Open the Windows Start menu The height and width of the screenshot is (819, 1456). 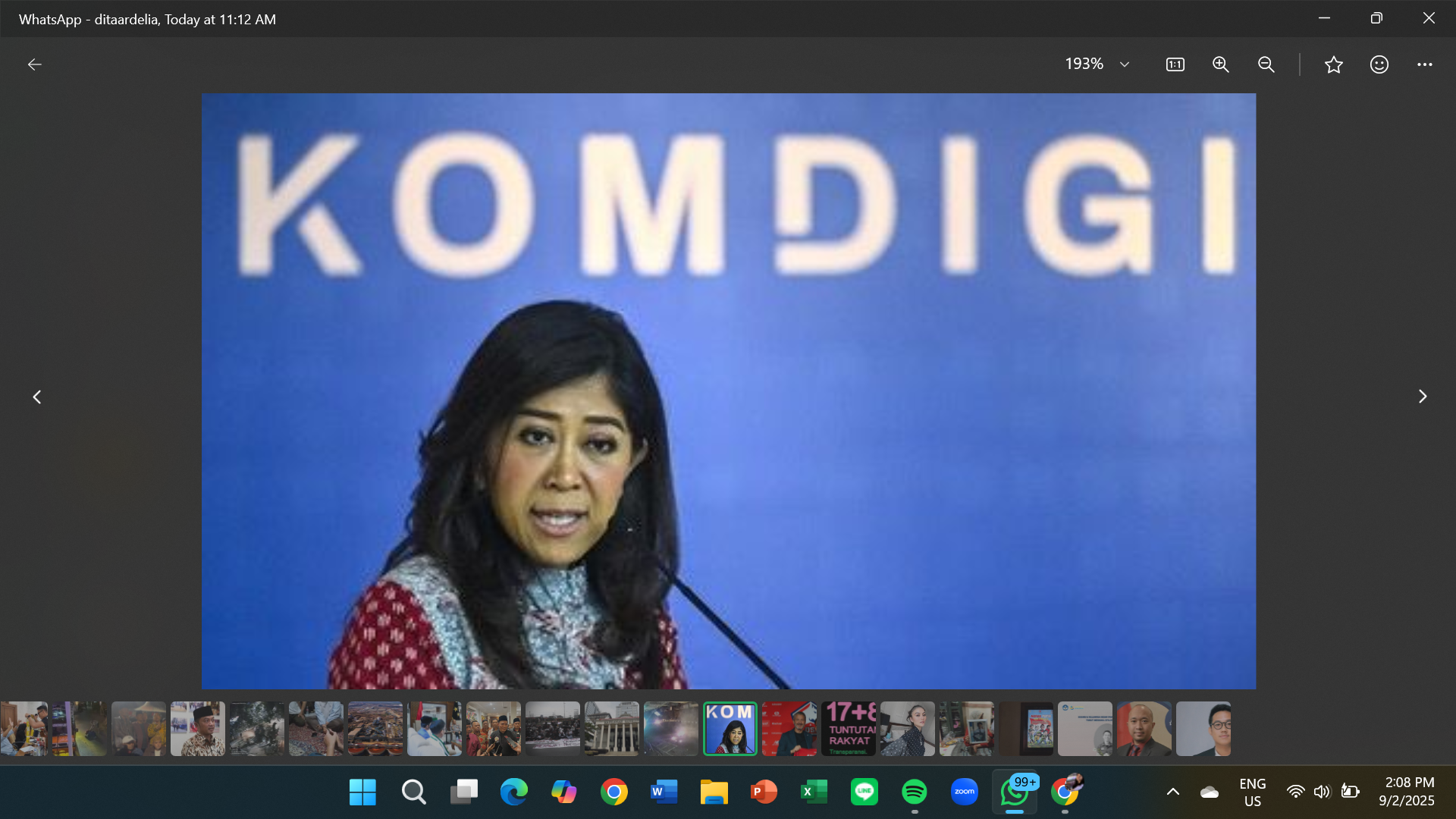pyautogui.click(x=362, y=792)
